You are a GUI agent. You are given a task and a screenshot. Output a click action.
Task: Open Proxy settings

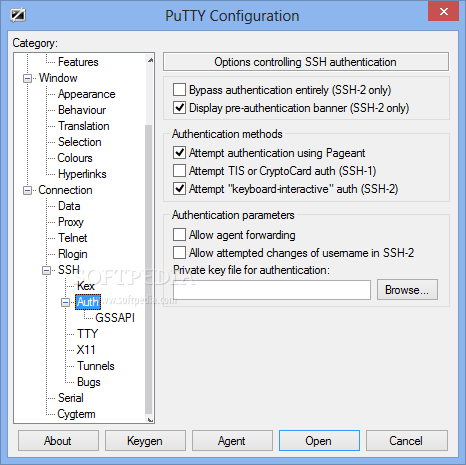[71, 222]
